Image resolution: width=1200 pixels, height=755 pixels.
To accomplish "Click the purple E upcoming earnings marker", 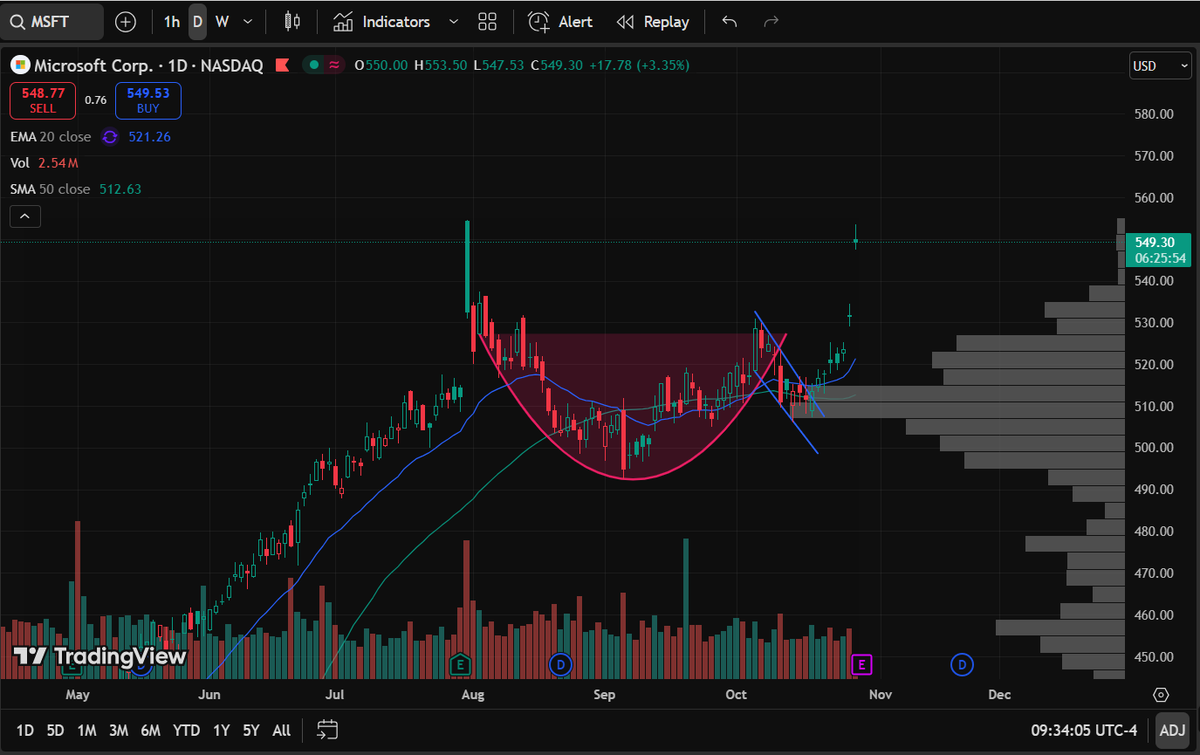I will pos(862,664).
